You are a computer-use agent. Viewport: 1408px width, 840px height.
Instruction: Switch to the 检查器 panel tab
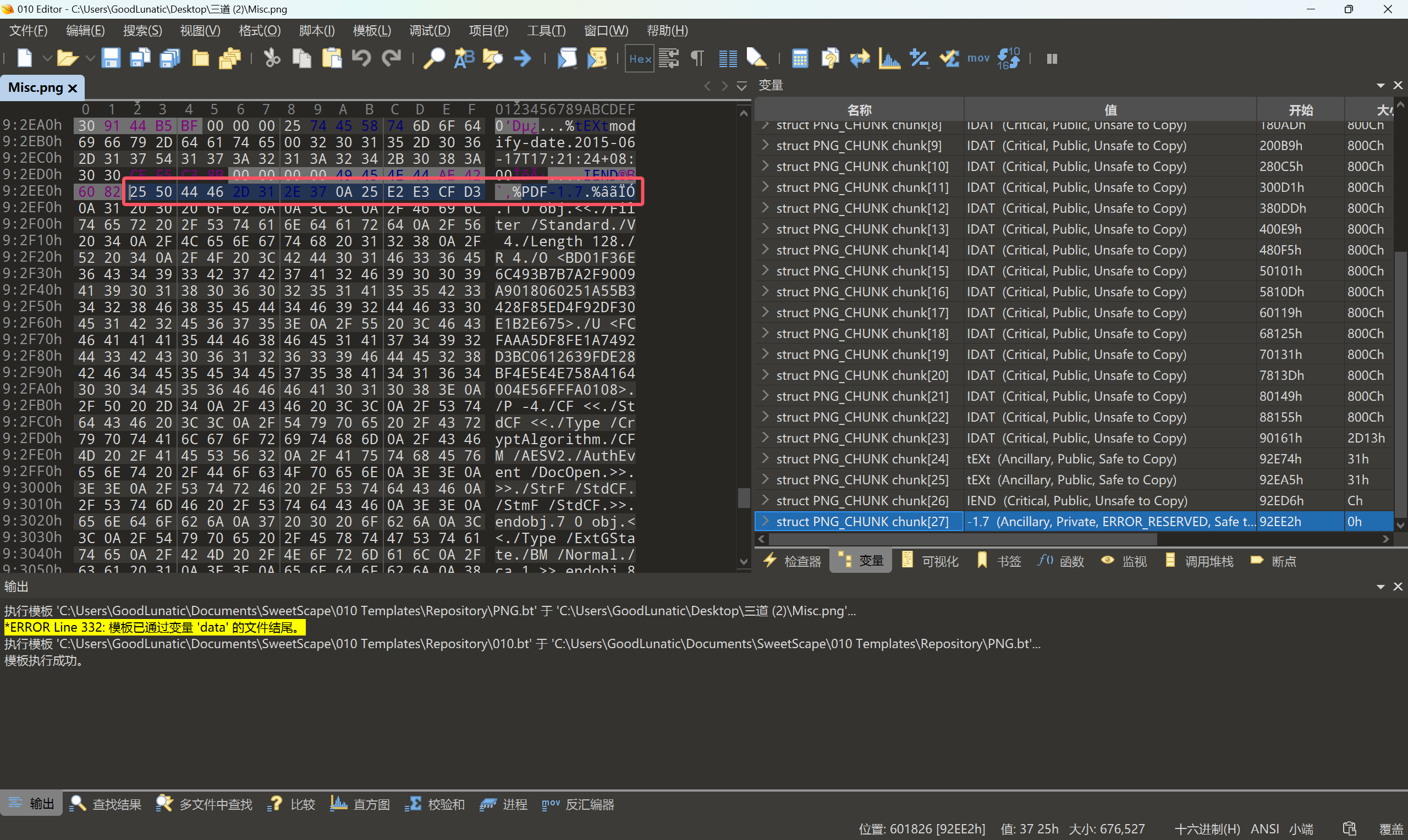(792, 561)
